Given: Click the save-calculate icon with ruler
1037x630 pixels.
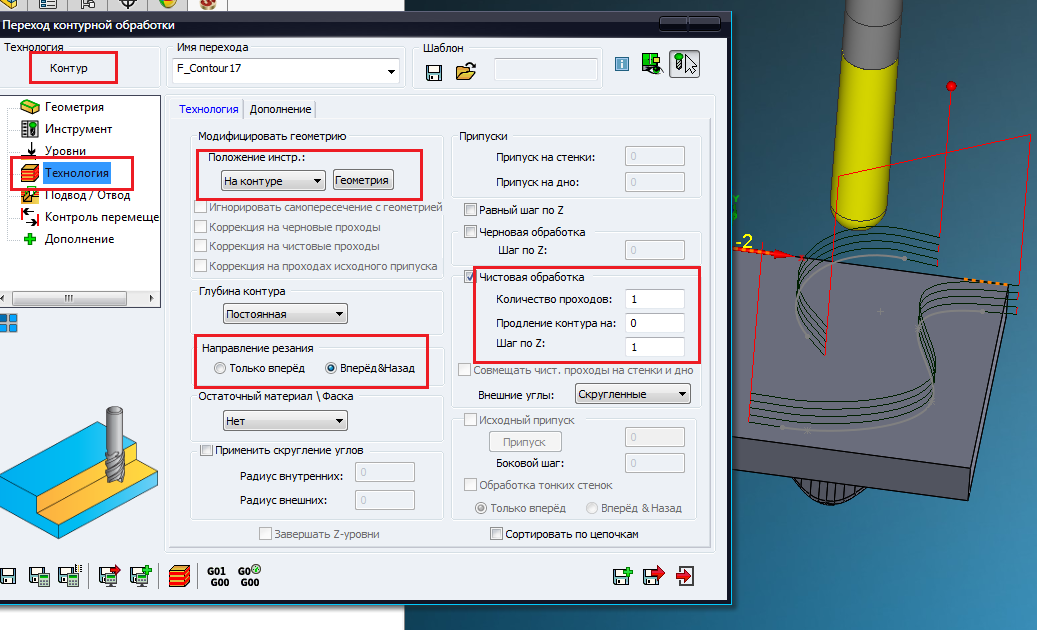Looking at the screenshot, I should [70, 576].
